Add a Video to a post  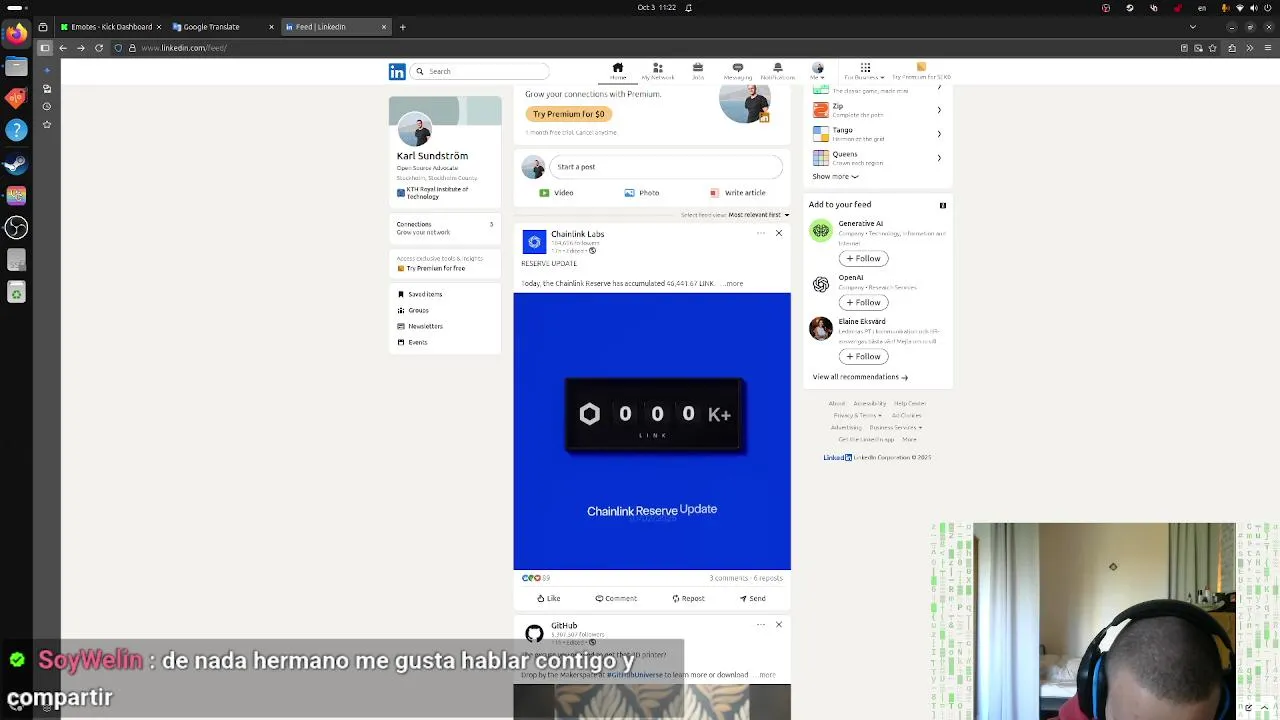click(557, 193)
